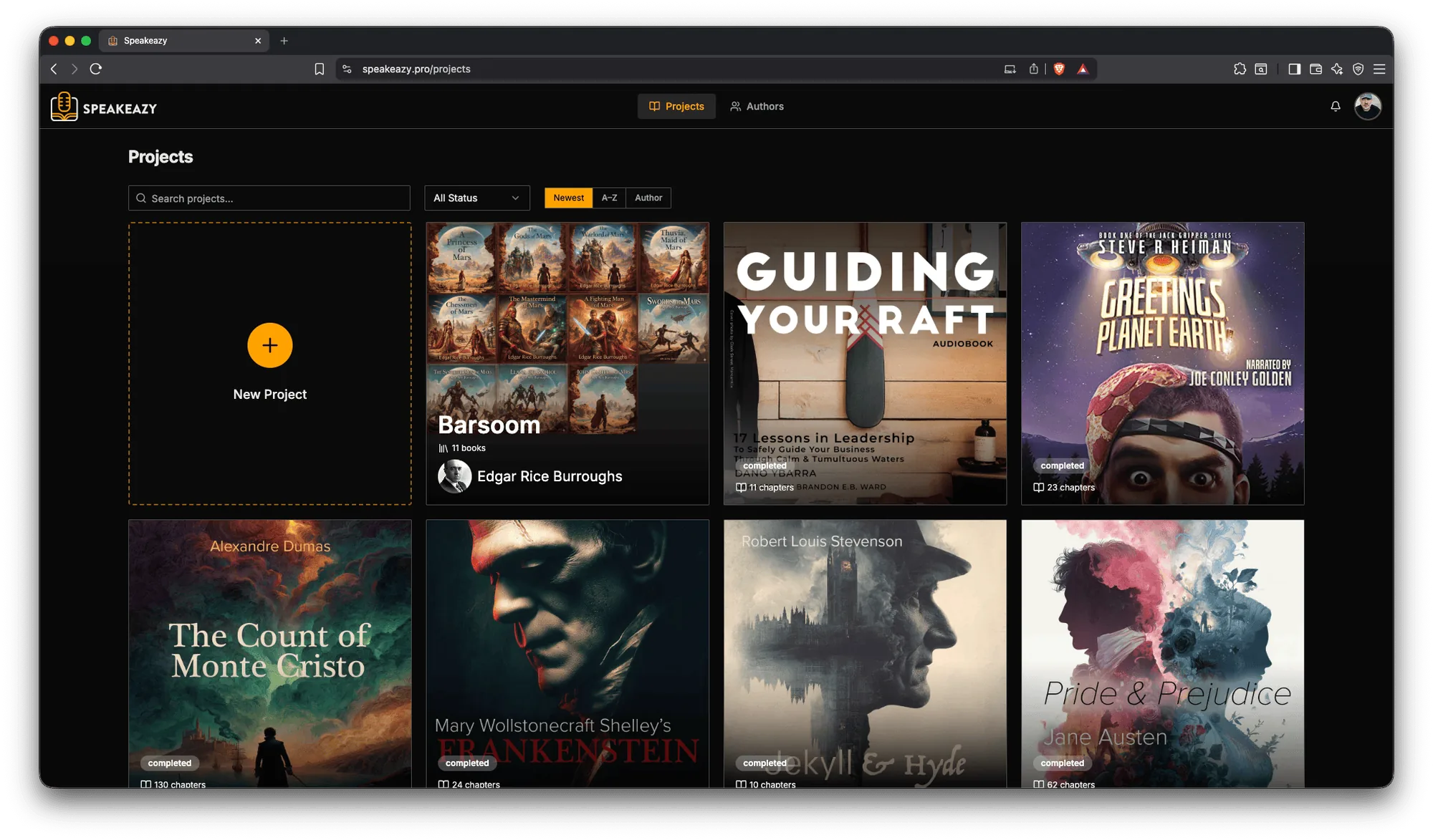Click completed badge on Pride & Prejudice
This screenshot has width=1433, height=840.
(1062, 763)
